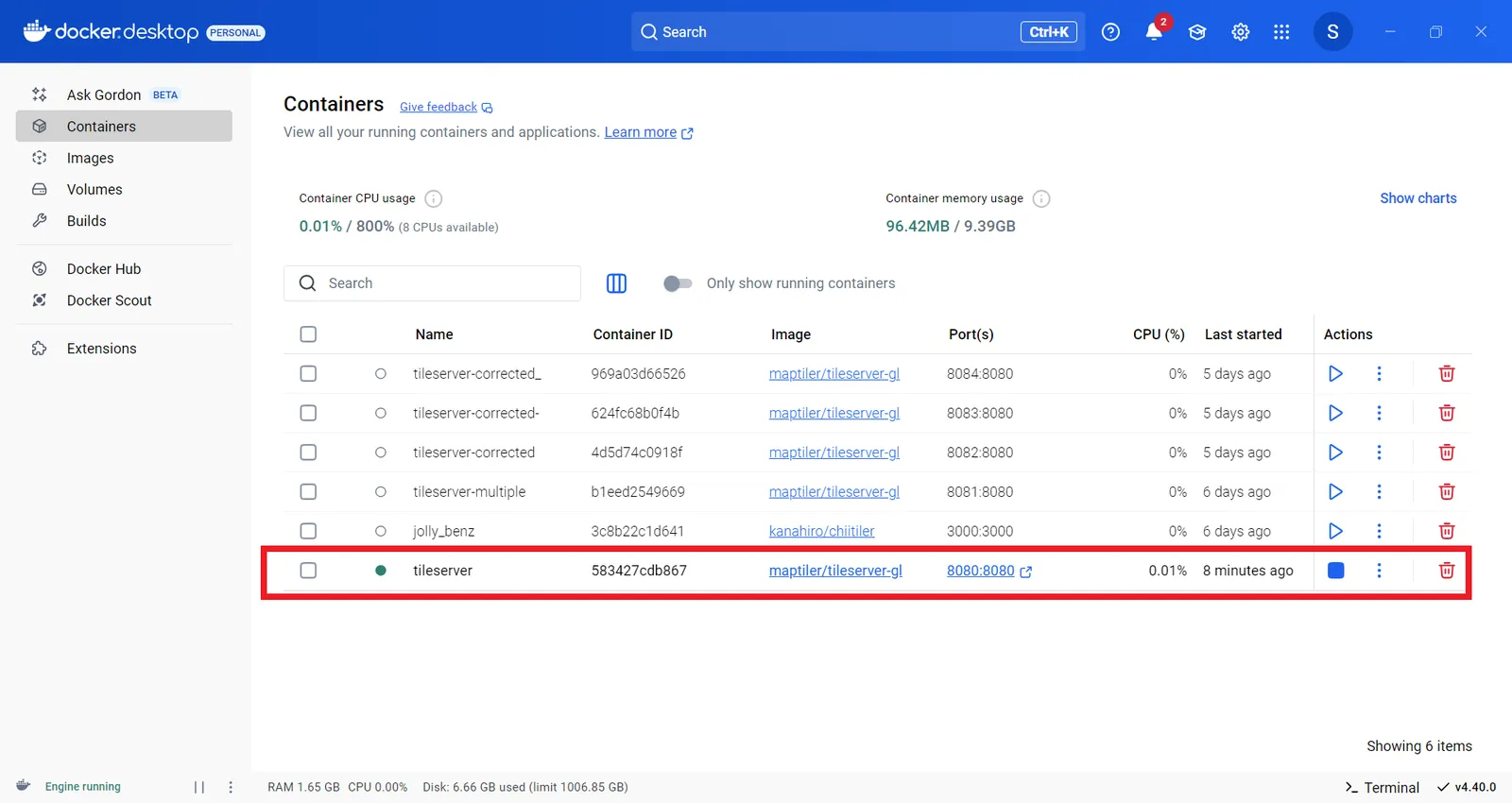The width and height of the screenshot is (1512, 803).
Task: Start the tileserver-corrected- container
Action: [x=1335, y=413]
